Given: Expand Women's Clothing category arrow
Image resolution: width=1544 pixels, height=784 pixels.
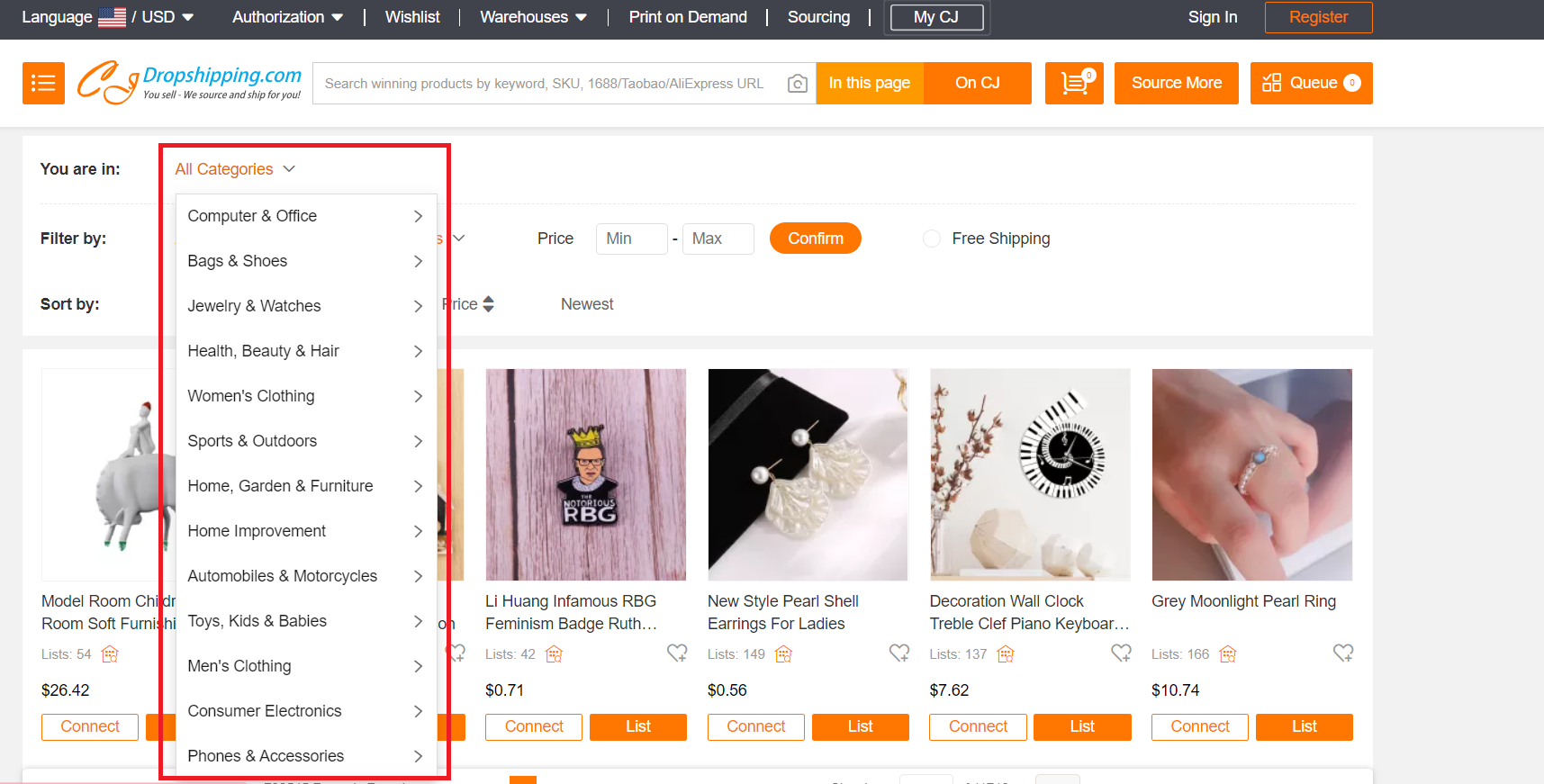Looking at the screenshot, I should tap(418, 396).
